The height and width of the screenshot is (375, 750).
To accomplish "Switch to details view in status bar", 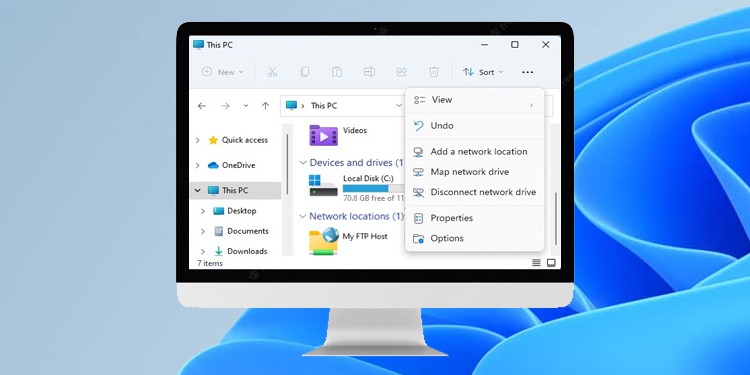I will (537, 263).
